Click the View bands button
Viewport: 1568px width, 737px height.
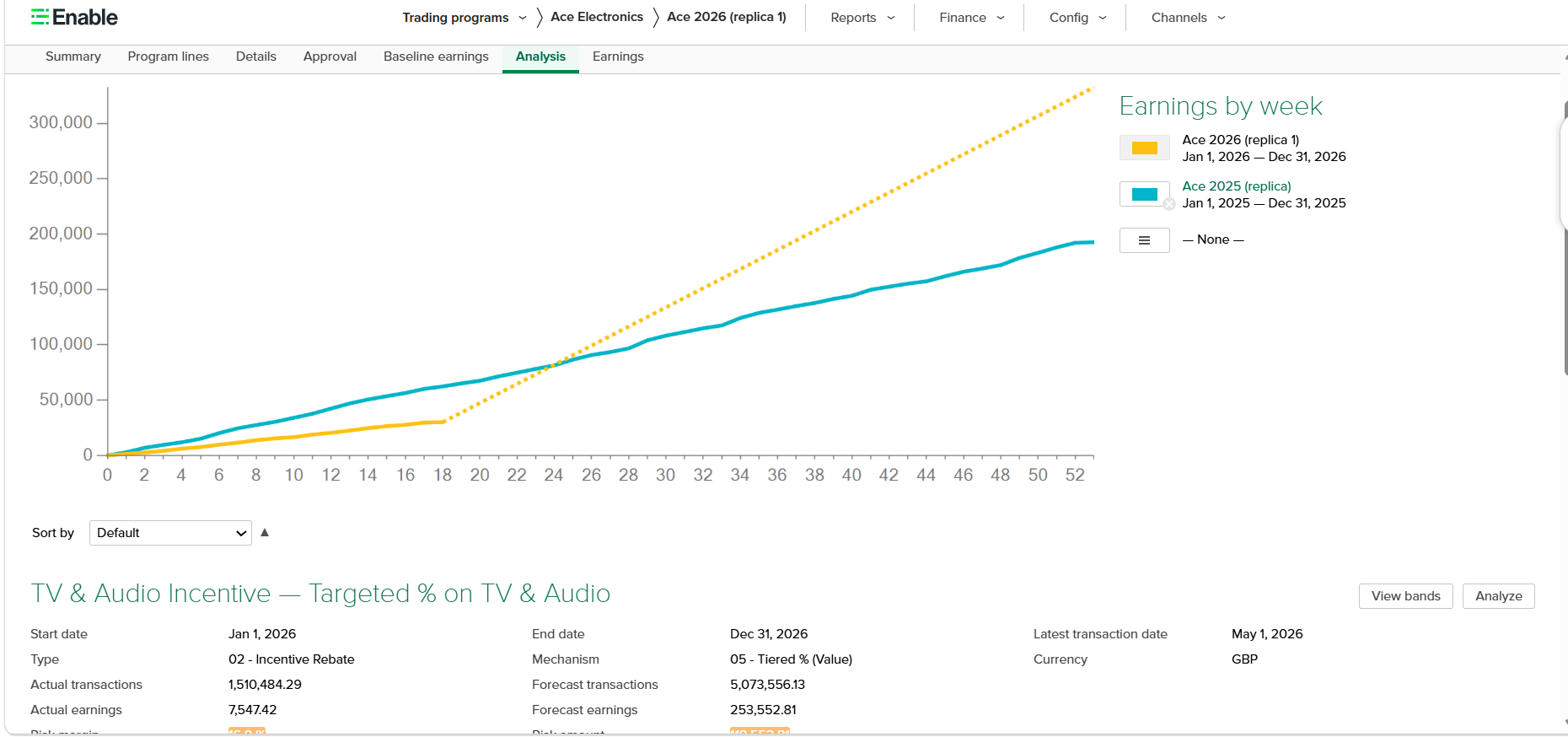(x=1405, y=596)
